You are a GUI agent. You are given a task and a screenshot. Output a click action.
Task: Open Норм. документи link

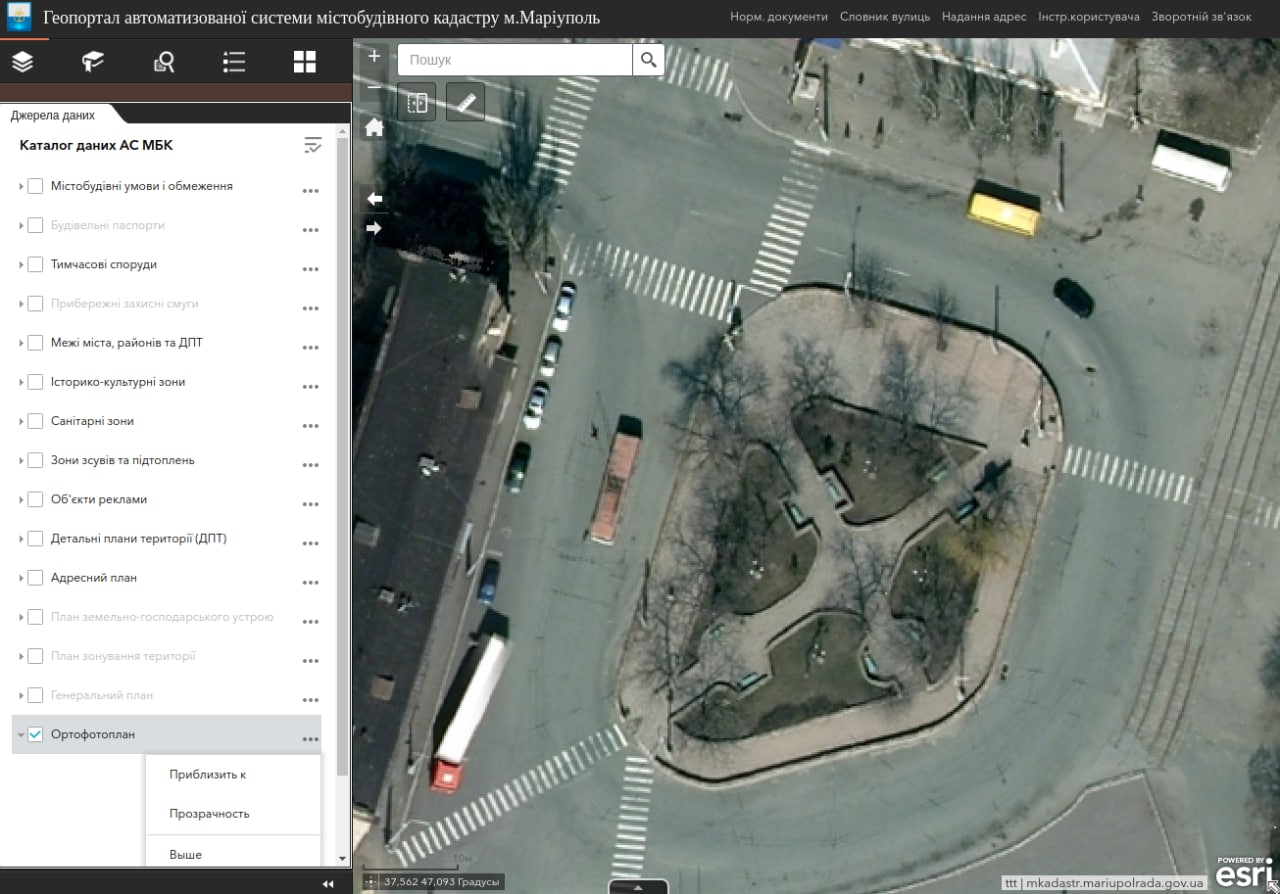[x=779, y=17]
